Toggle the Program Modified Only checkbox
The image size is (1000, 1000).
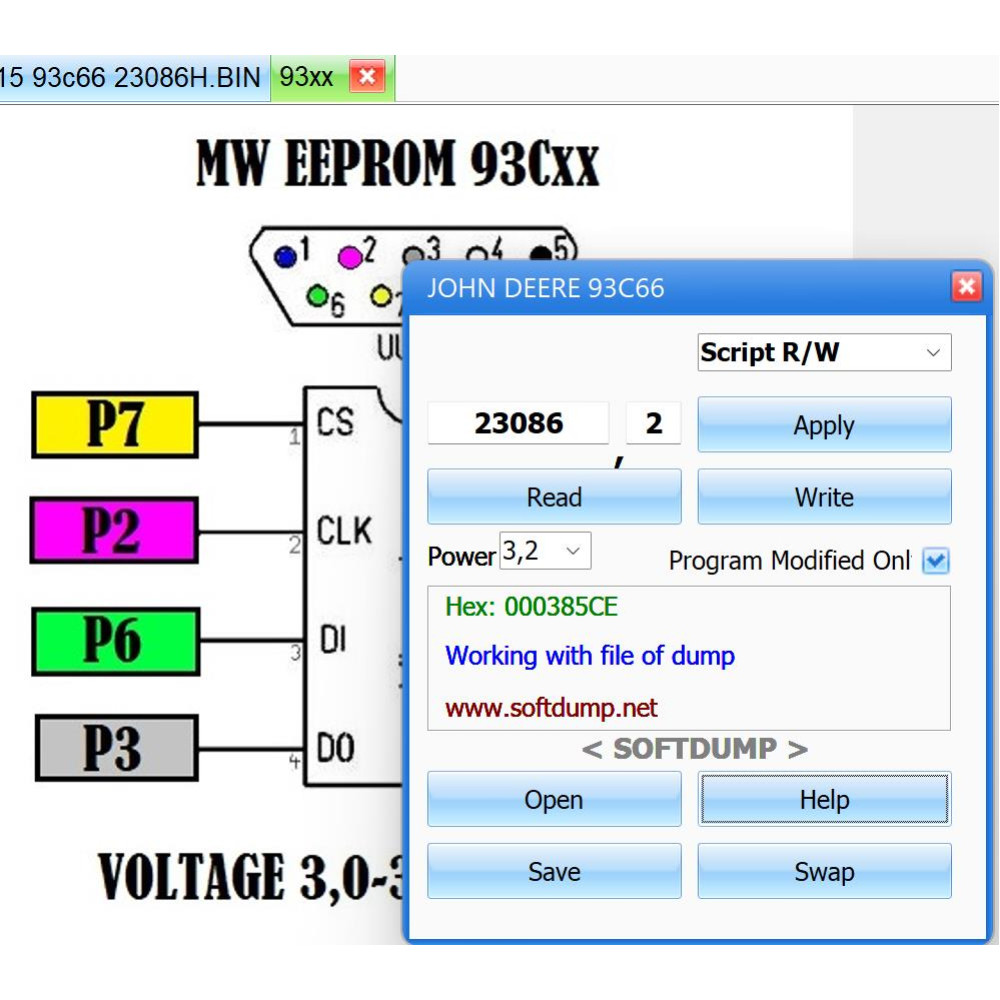[x=936, y=561]
